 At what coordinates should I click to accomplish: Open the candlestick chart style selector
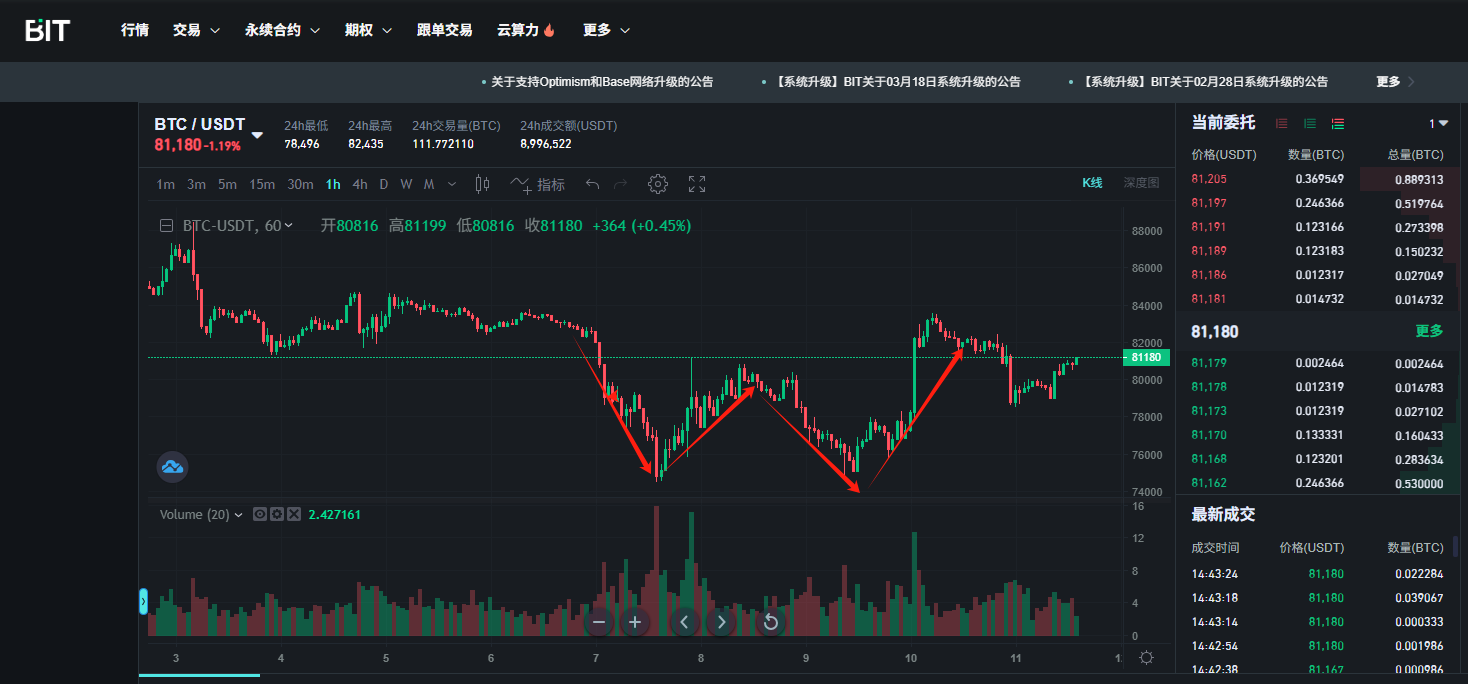pyautogui.click(x=482, y=184)
